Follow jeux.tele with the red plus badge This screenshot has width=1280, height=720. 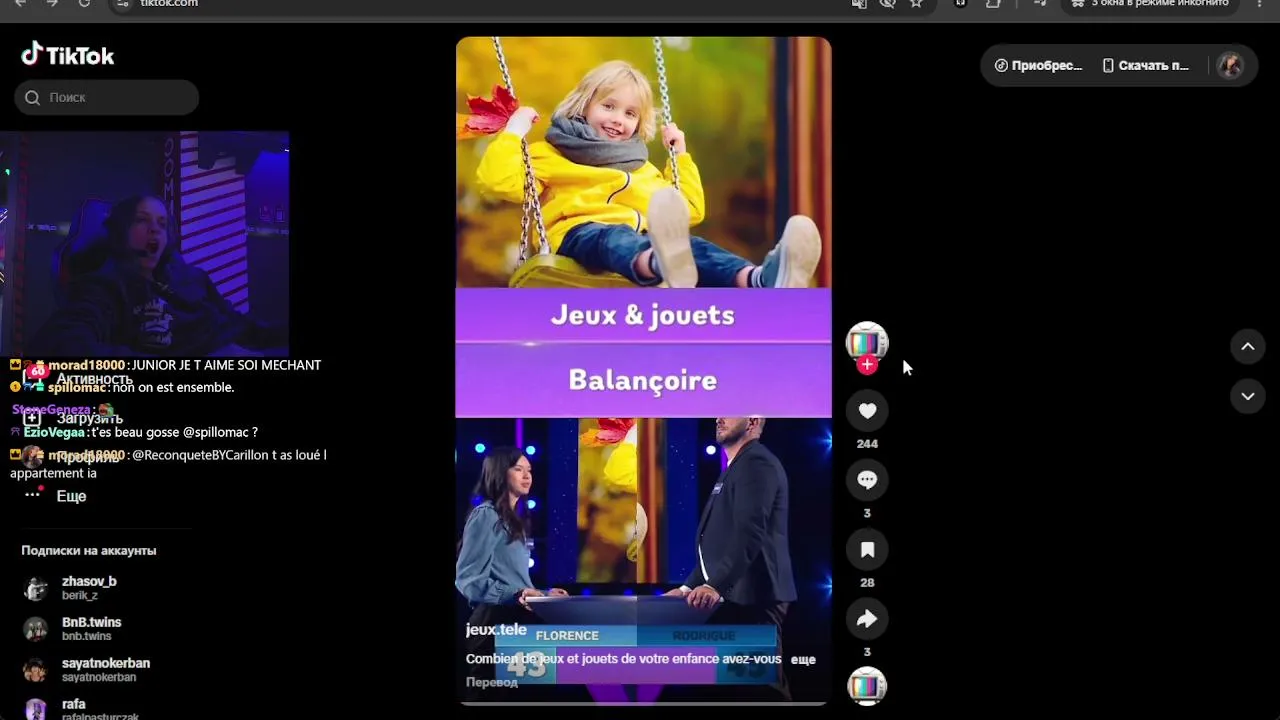(867, 365)
